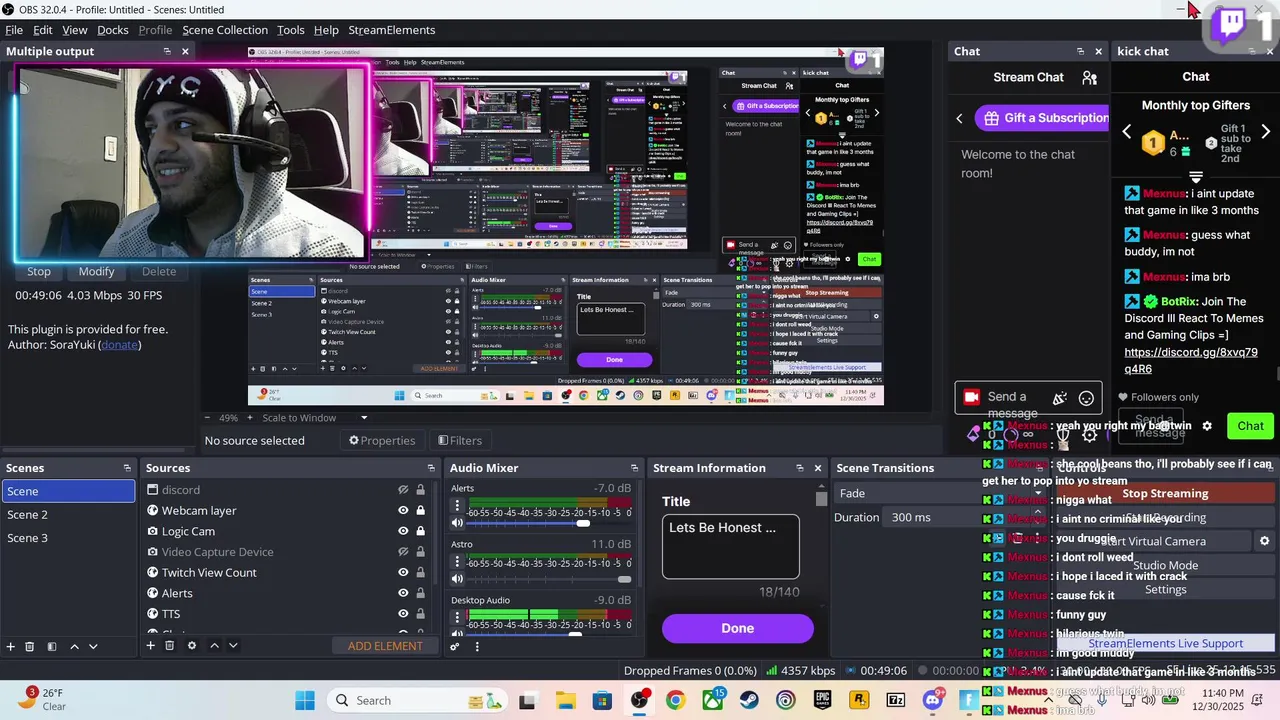Image resolution: width=1280 pixels, height=720 pixels.
Task: Float the Scenes dock panel
Action: [x=127, y=468]
